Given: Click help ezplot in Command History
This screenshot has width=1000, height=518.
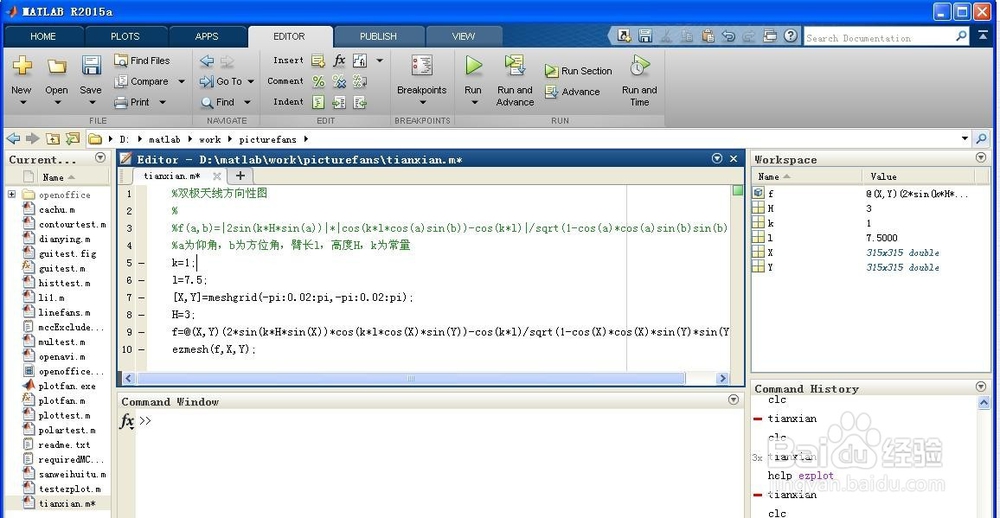Looking at the screenshot, I should coord(800,475).
